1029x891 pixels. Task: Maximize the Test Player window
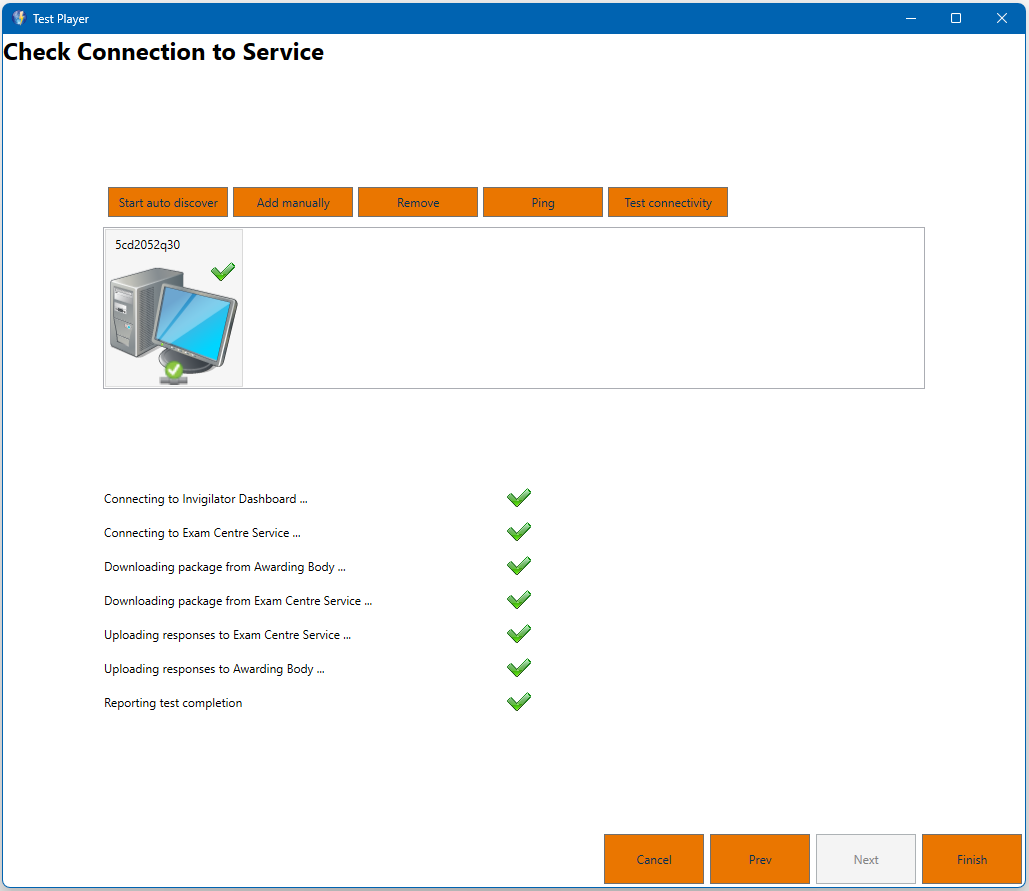tap(956, 18)
